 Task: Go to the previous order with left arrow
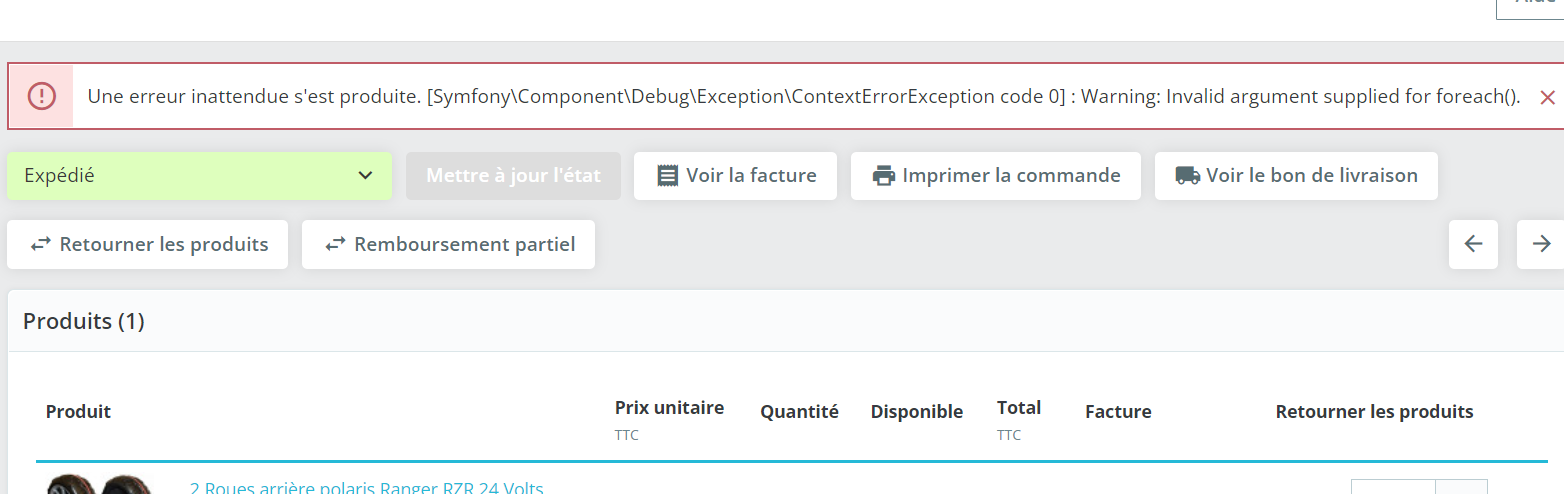coord(1473,244)
